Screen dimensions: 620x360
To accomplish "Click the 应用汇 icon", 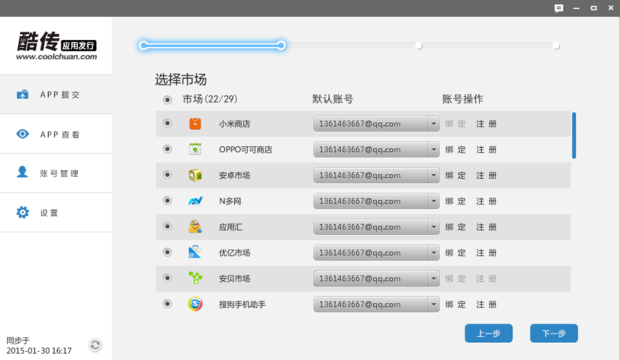I will [x=195, y=227].
